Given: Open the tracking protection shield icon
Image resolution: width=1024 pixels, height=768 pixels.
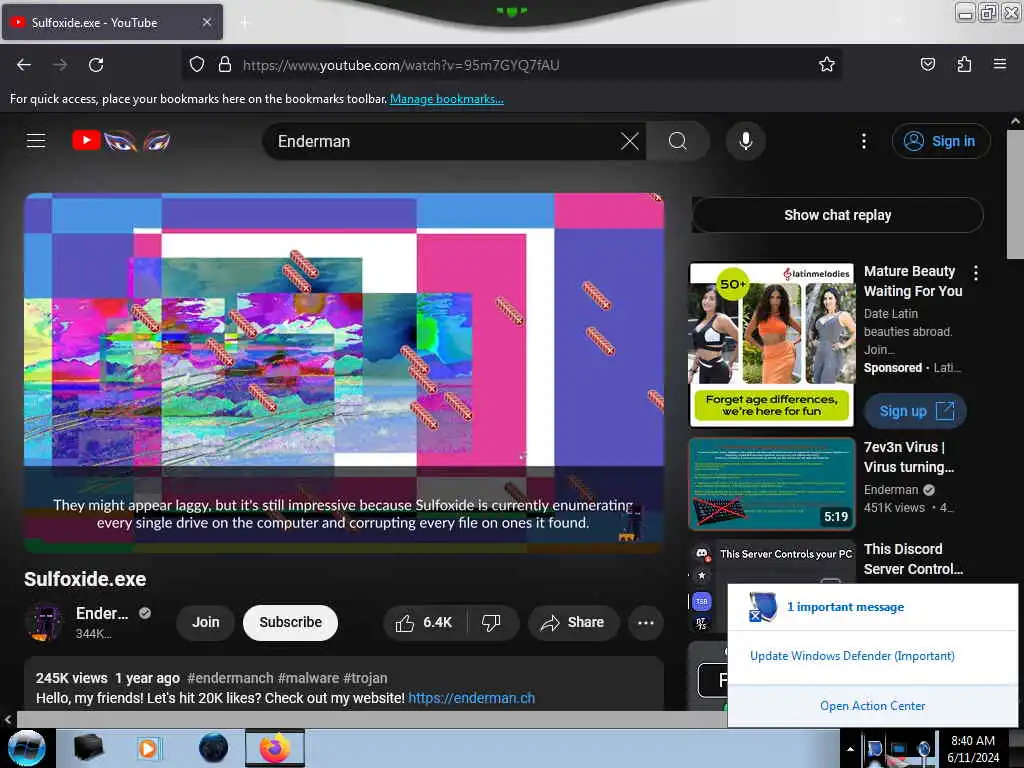Looking at the screenshot, I should (197, 65).
